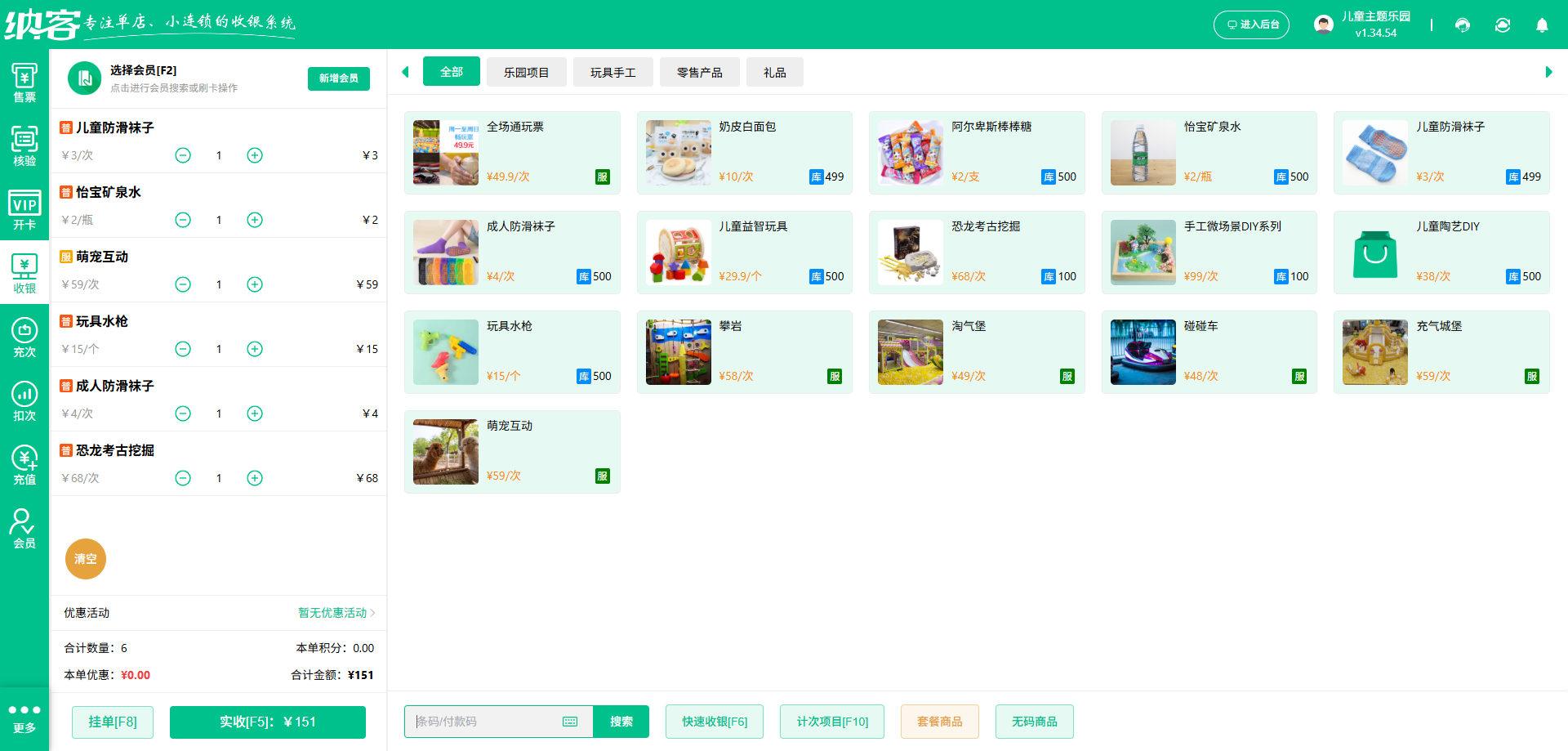Click the 无码商品 no-barcode goods button
This screenshot has width=1568, height=751.
pyautogui.click(x=1035, y=722)
